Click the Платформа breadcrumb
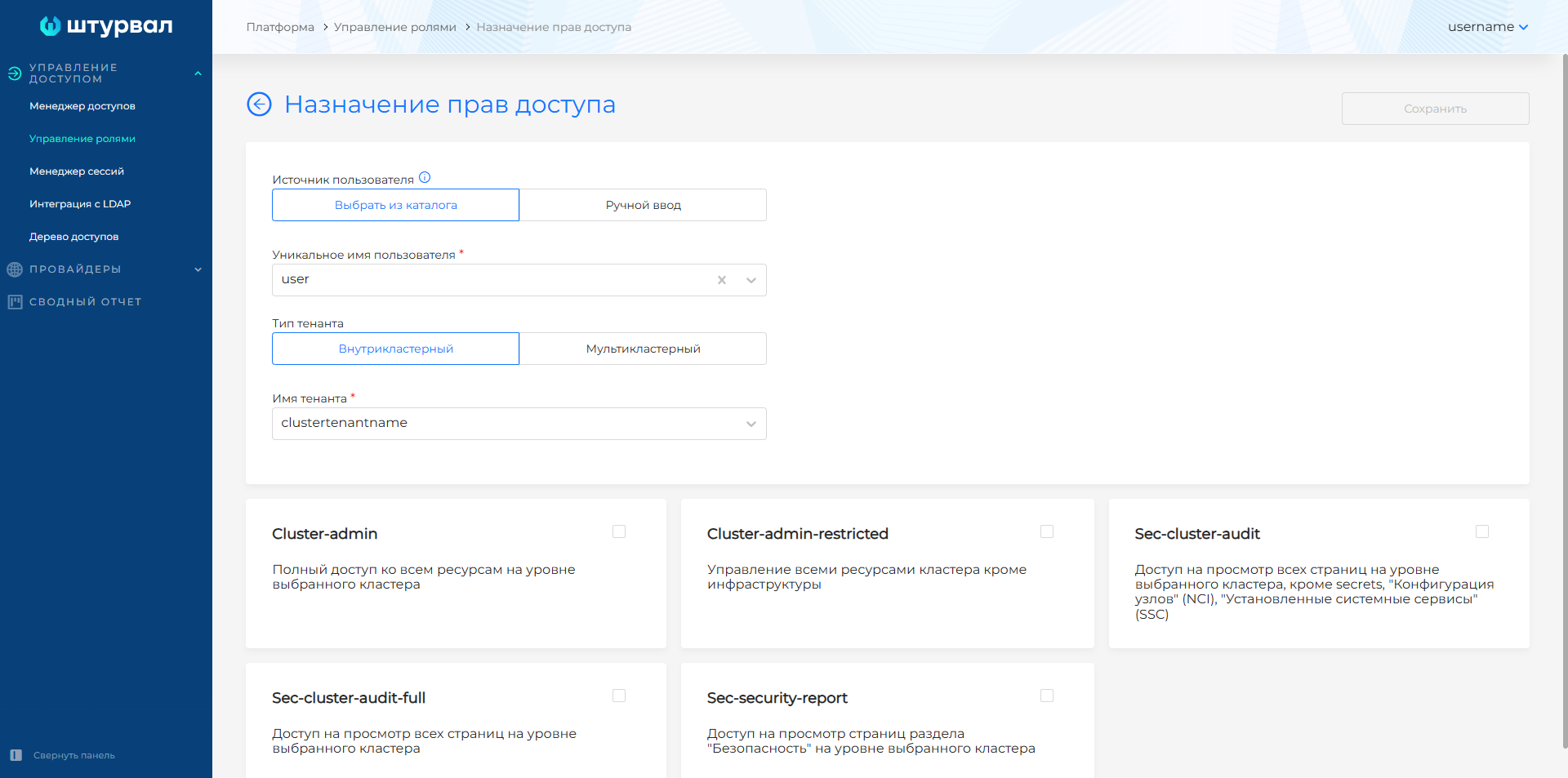1568x778 pixels. [x=280, y=27]
